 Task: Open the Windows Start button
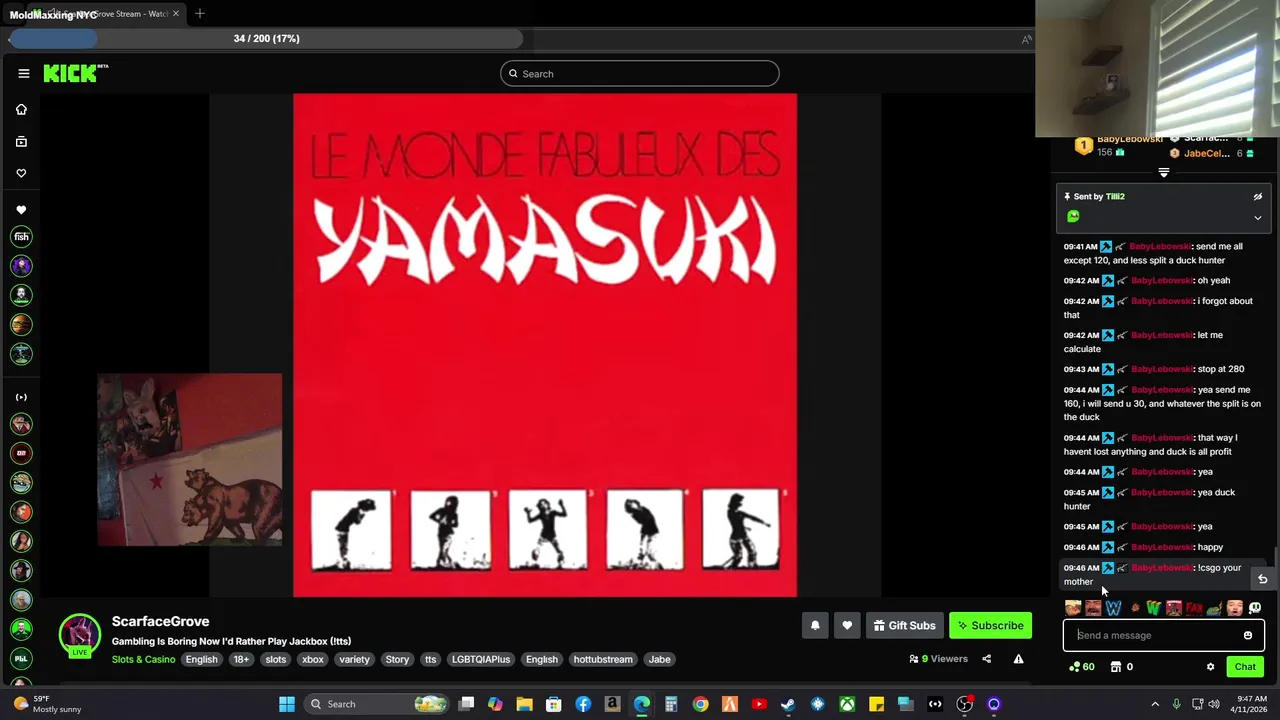point(287,704)
